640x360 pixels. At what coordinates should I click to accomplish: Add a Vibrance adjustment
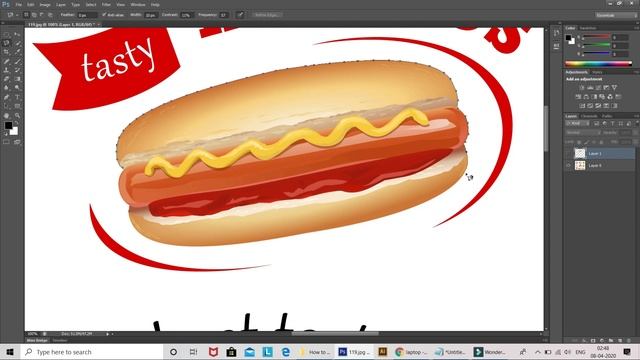click(614, 88)
